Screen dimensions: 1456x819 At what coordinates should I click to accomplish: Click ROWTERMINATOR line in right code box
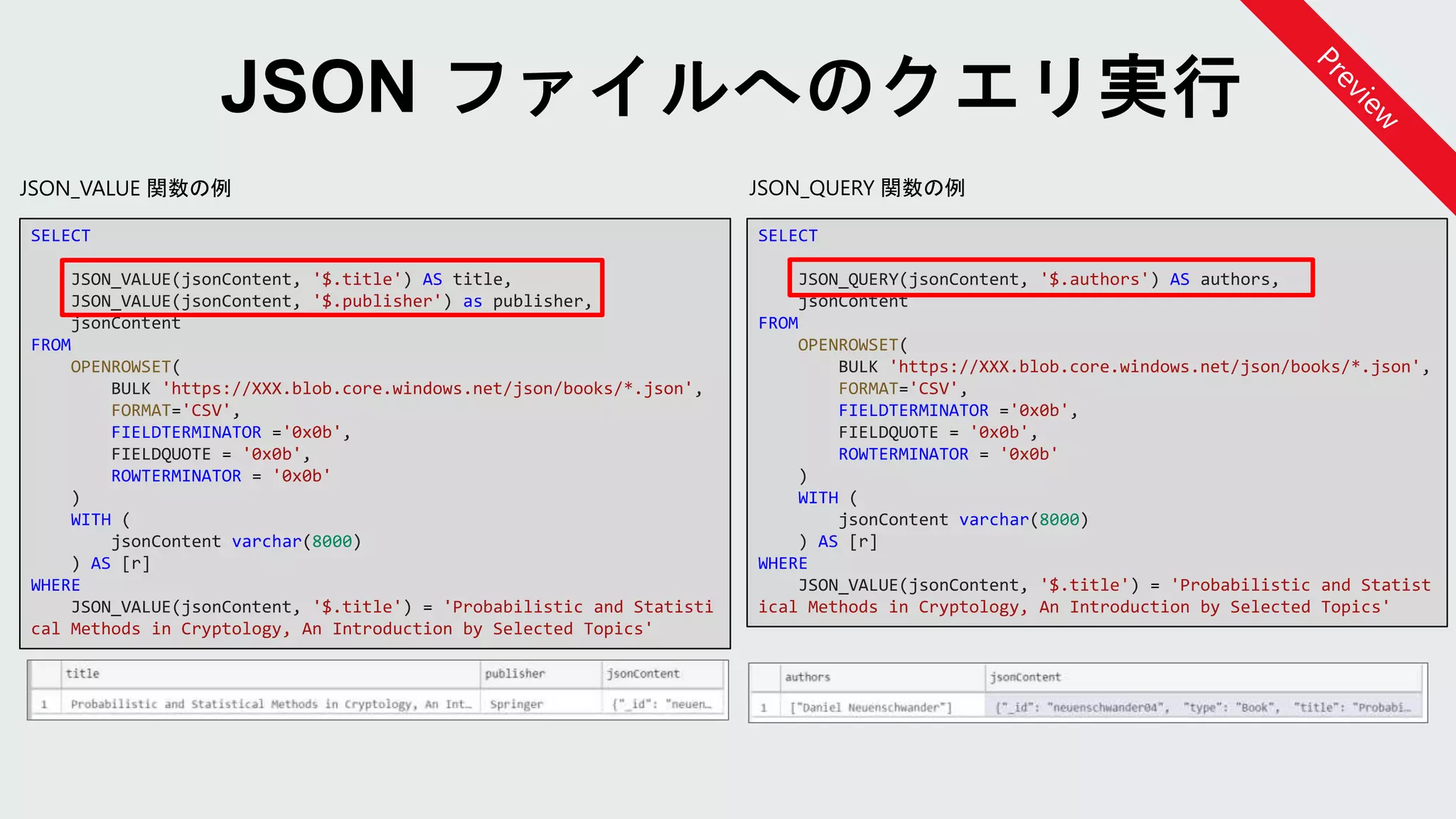click(x=948, y=454)
